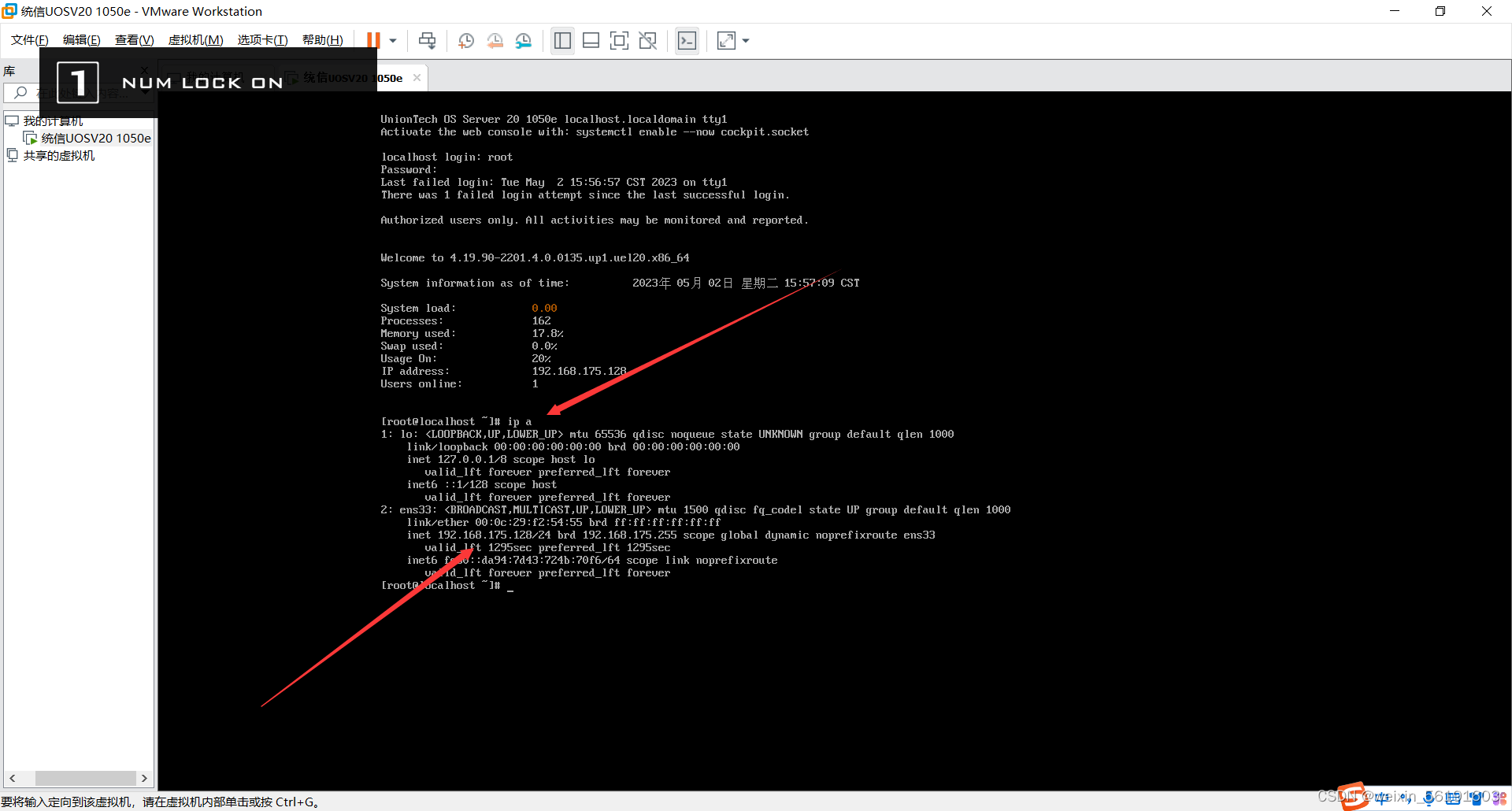Enter full screen mode

(619, 40)
